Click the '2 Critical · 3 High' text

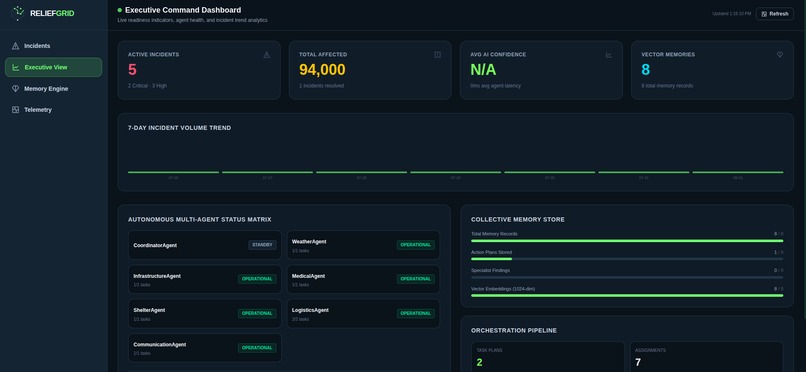(148, 86)
